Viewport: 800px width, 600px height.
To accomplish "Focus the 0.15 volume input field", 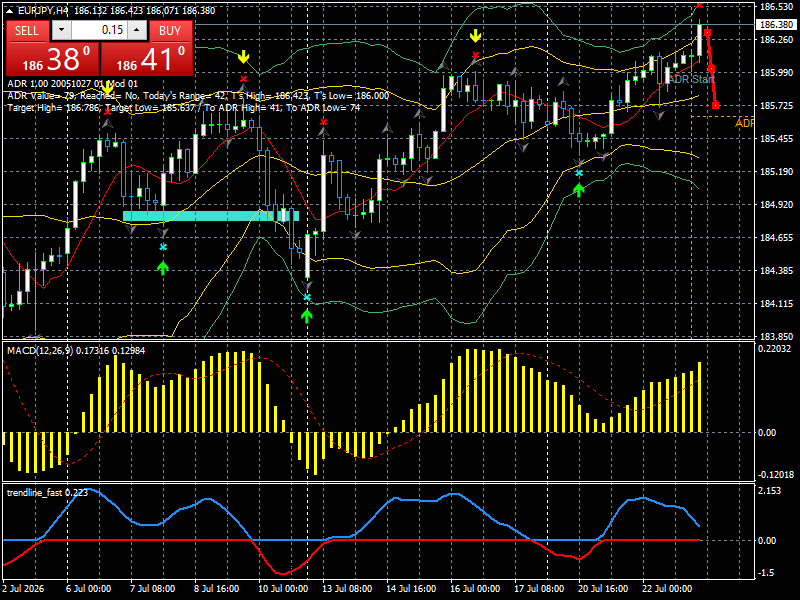I will click(99, 31).
